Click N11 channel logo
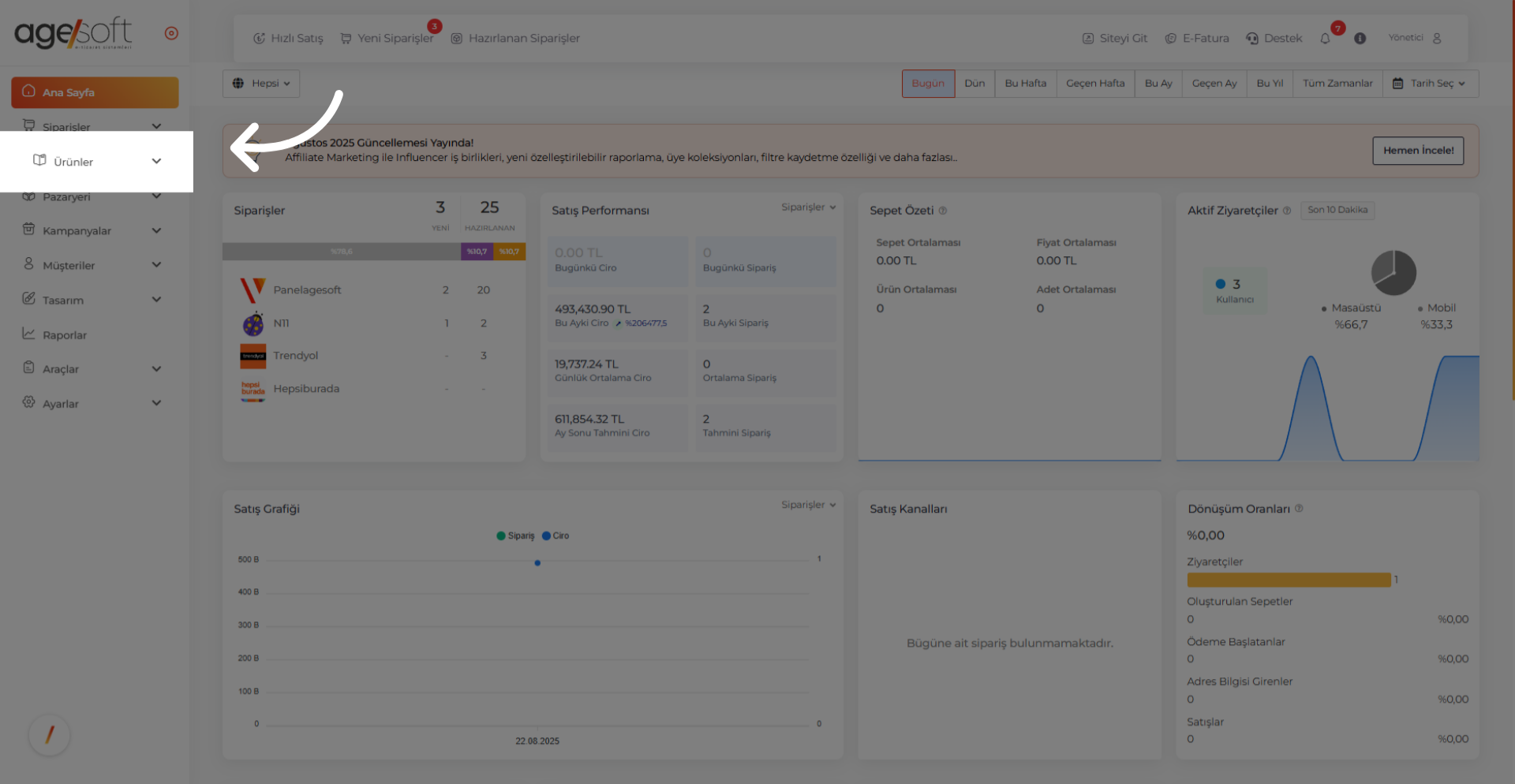 click(x=253, y=323)
